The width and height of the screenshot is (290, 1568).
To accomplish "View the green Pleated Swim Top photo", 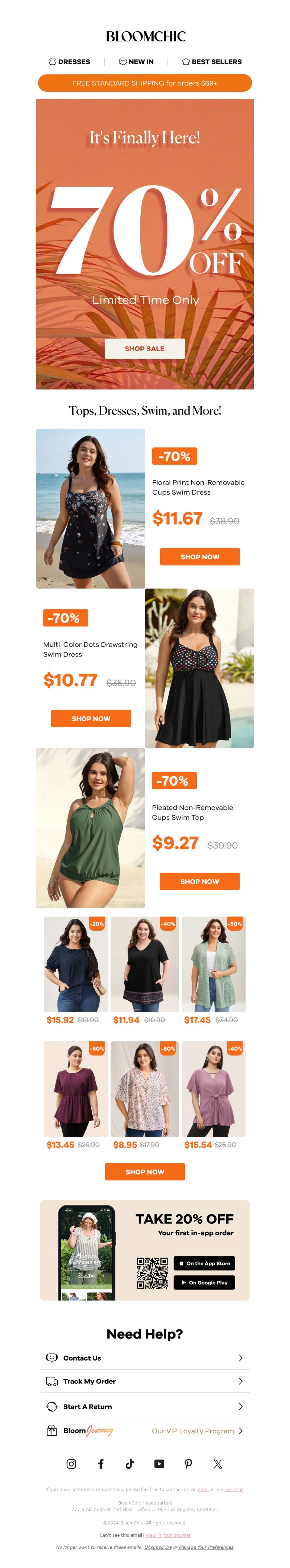I will click(x=91, y=827).
